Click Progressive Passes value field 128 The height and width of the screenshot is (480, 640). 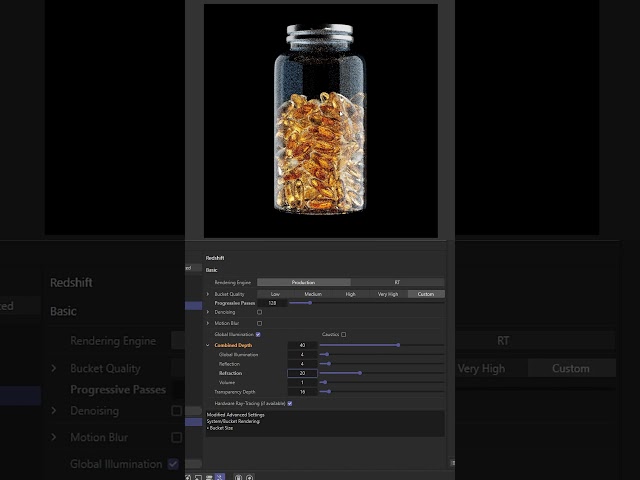click(x=272, y=303)
